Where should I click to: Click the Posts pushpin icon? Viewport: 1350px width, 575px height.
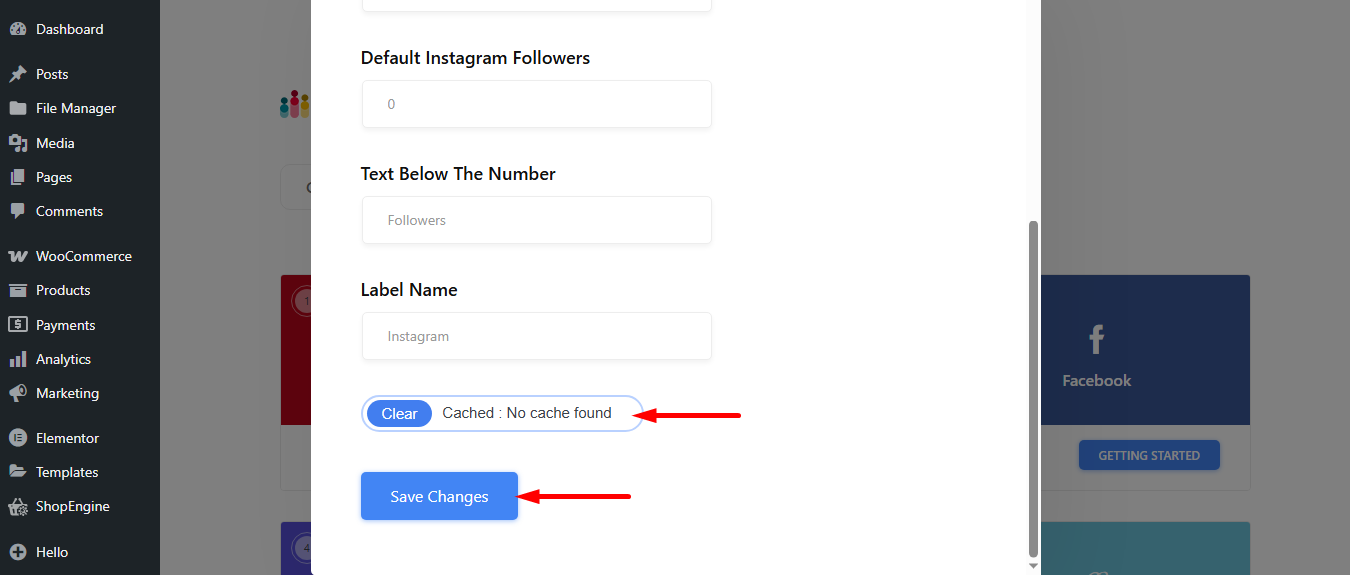(18, 74)
